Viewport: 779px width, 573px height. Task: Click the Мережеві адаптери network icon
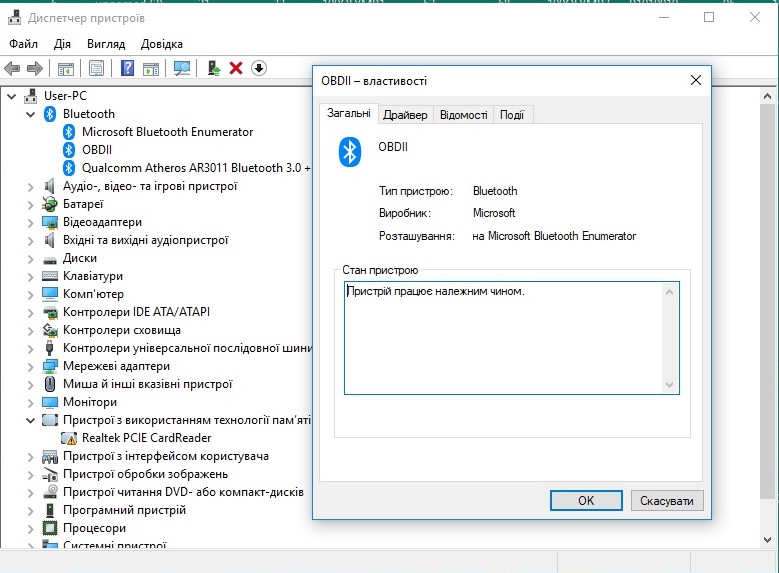tap(50, 366)
